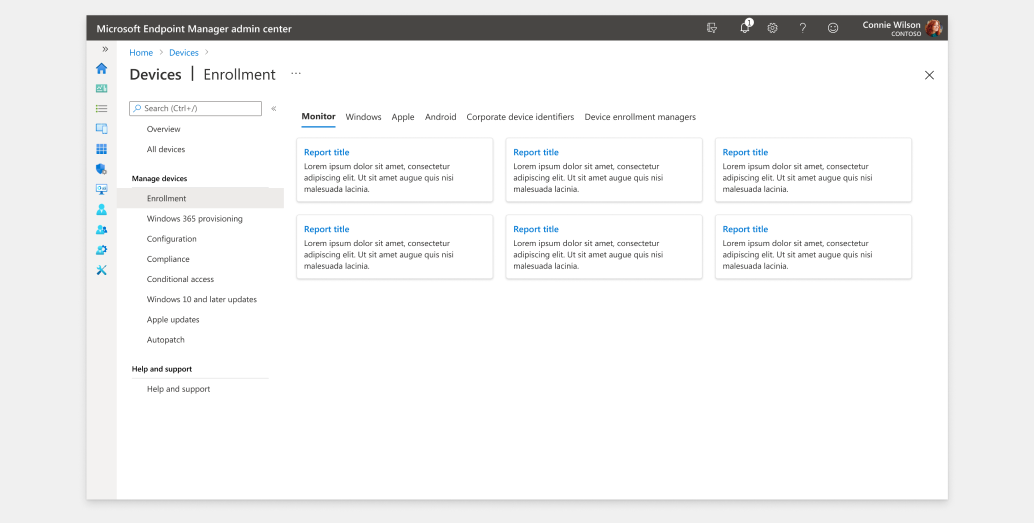The image size is (1034, 523).
Task: Switch to the Windows tab
Action: [x=363, y=117]
